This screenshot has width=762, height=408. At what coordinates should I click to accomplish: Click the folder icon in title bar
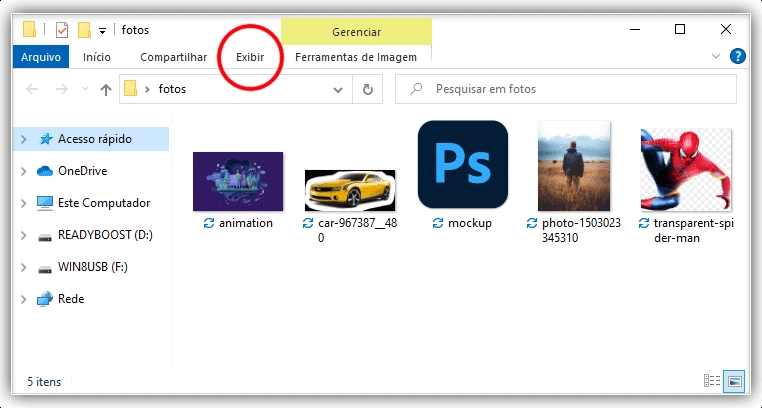point(29,30)
